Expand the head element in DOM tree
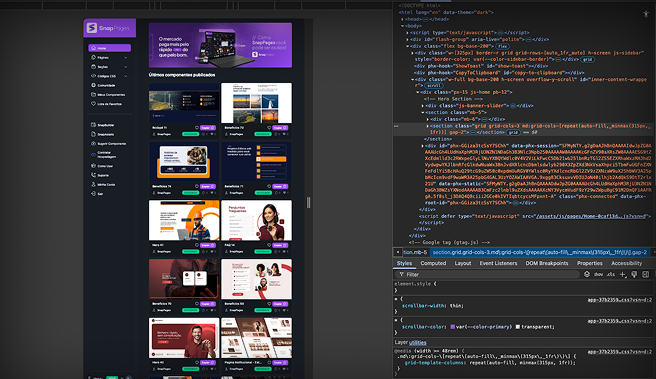 (x=402, y=19)
